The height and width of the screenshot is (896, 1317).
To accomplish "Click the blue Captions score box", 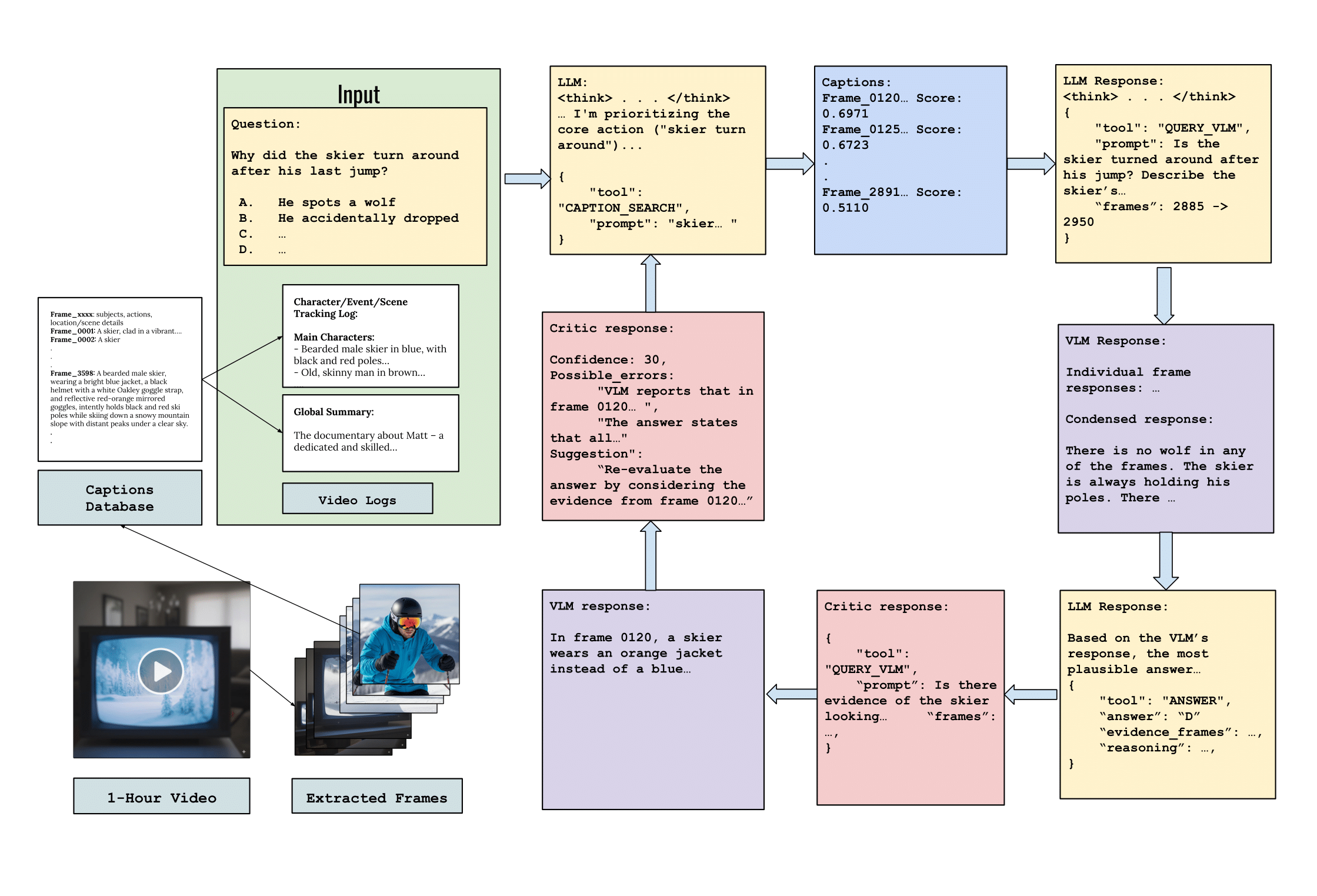I will point(910,160).
